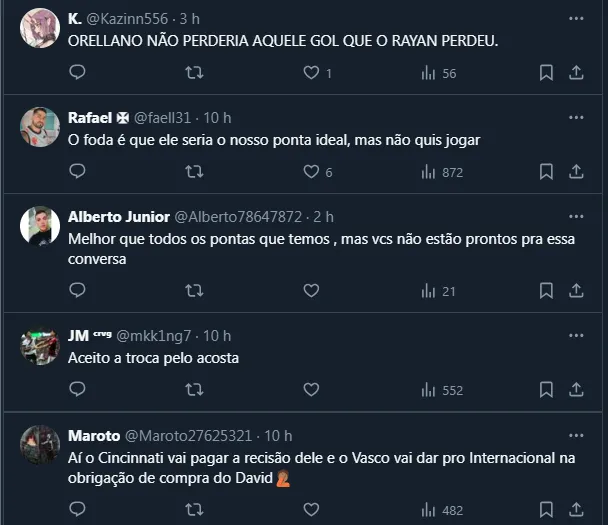This screenshot has height=525, width=608.
Task: Bookmark JM's tweet about acosta
Action: 546,390
